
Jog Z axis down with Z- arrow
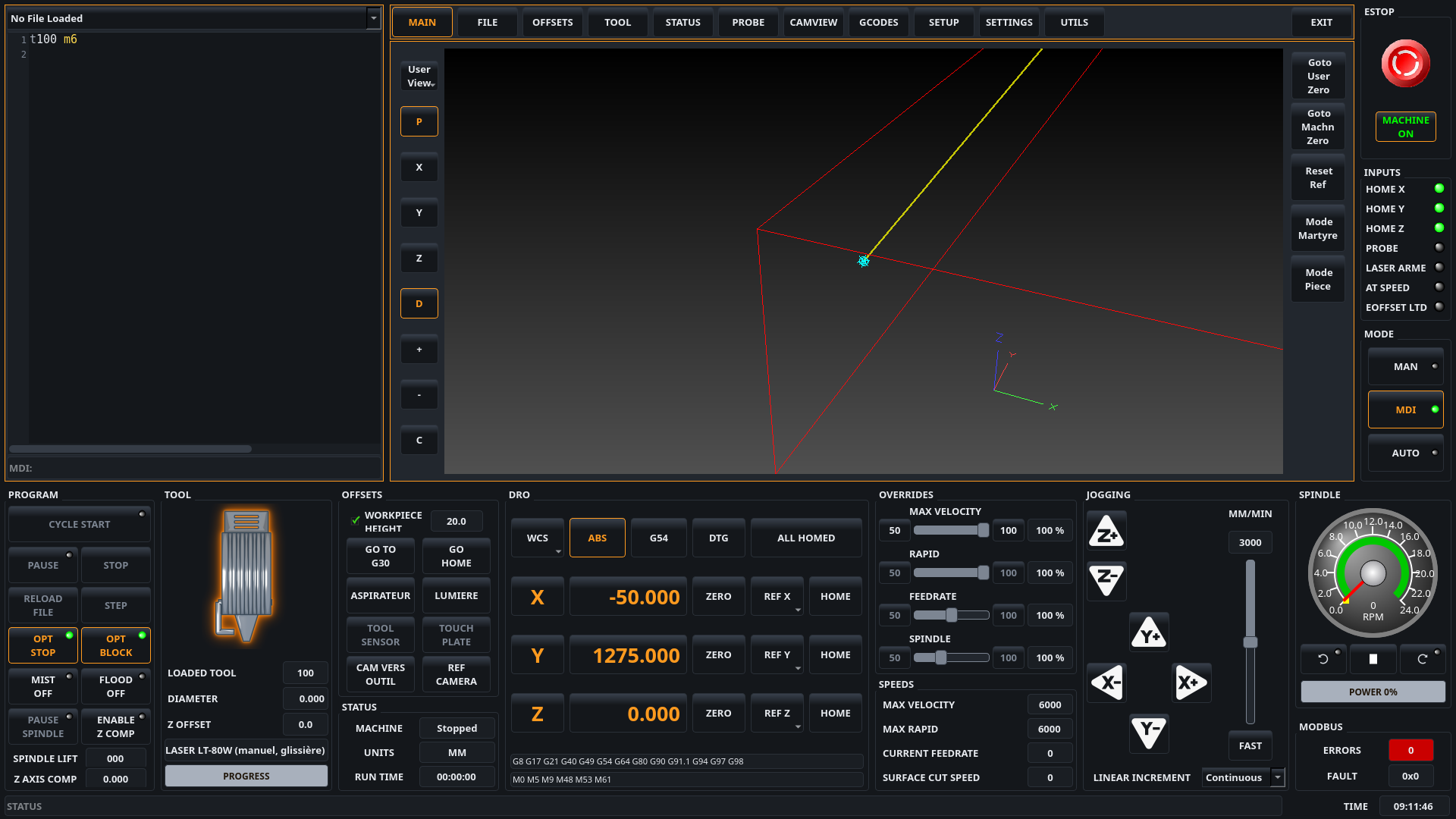(1106, 581)
